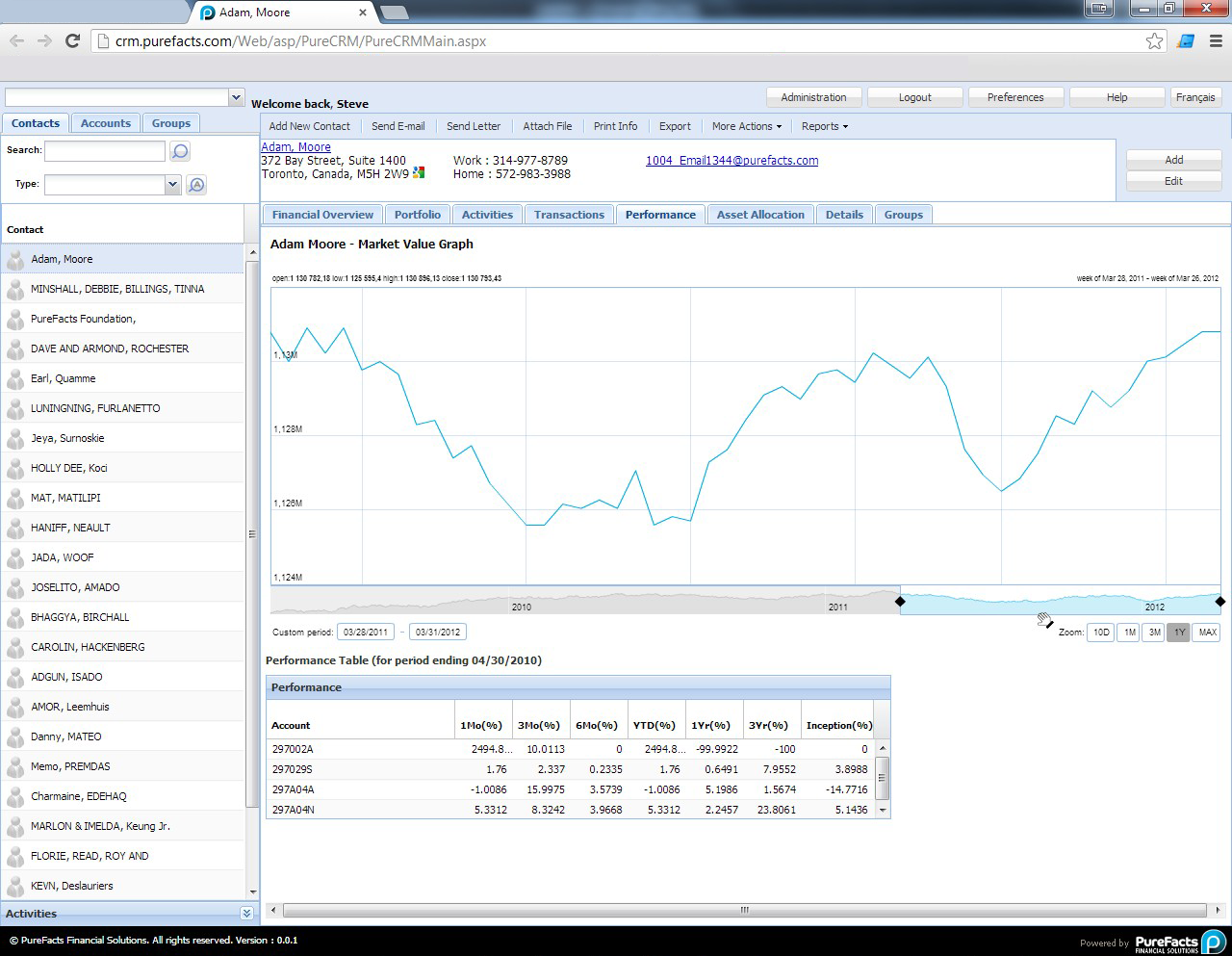The width and height of the screenshot is (1232, 956).
Task: Open the Chrome menu icon
Action: pyautogui.click(x=1217, y=41)
